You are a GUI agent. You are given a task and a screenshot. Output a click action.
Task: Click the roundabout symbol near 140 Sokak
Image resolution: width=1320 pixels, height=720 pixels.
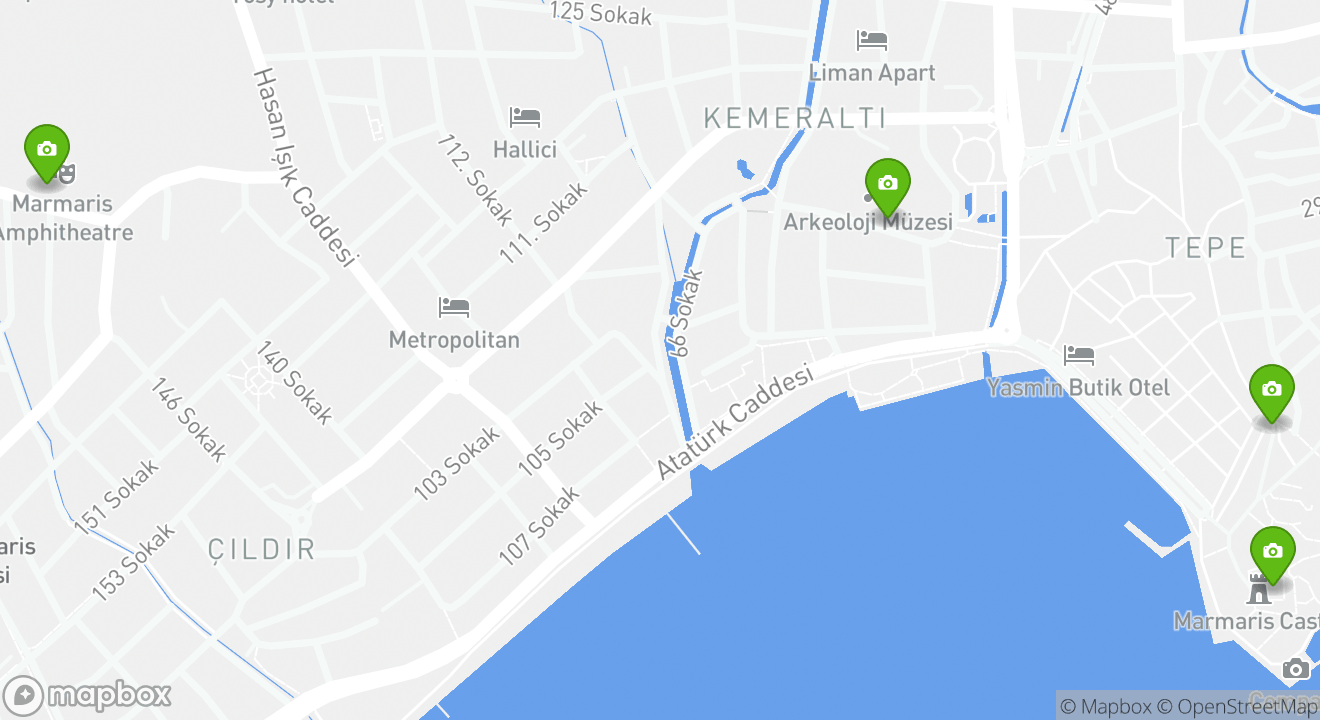click(254, 382)
